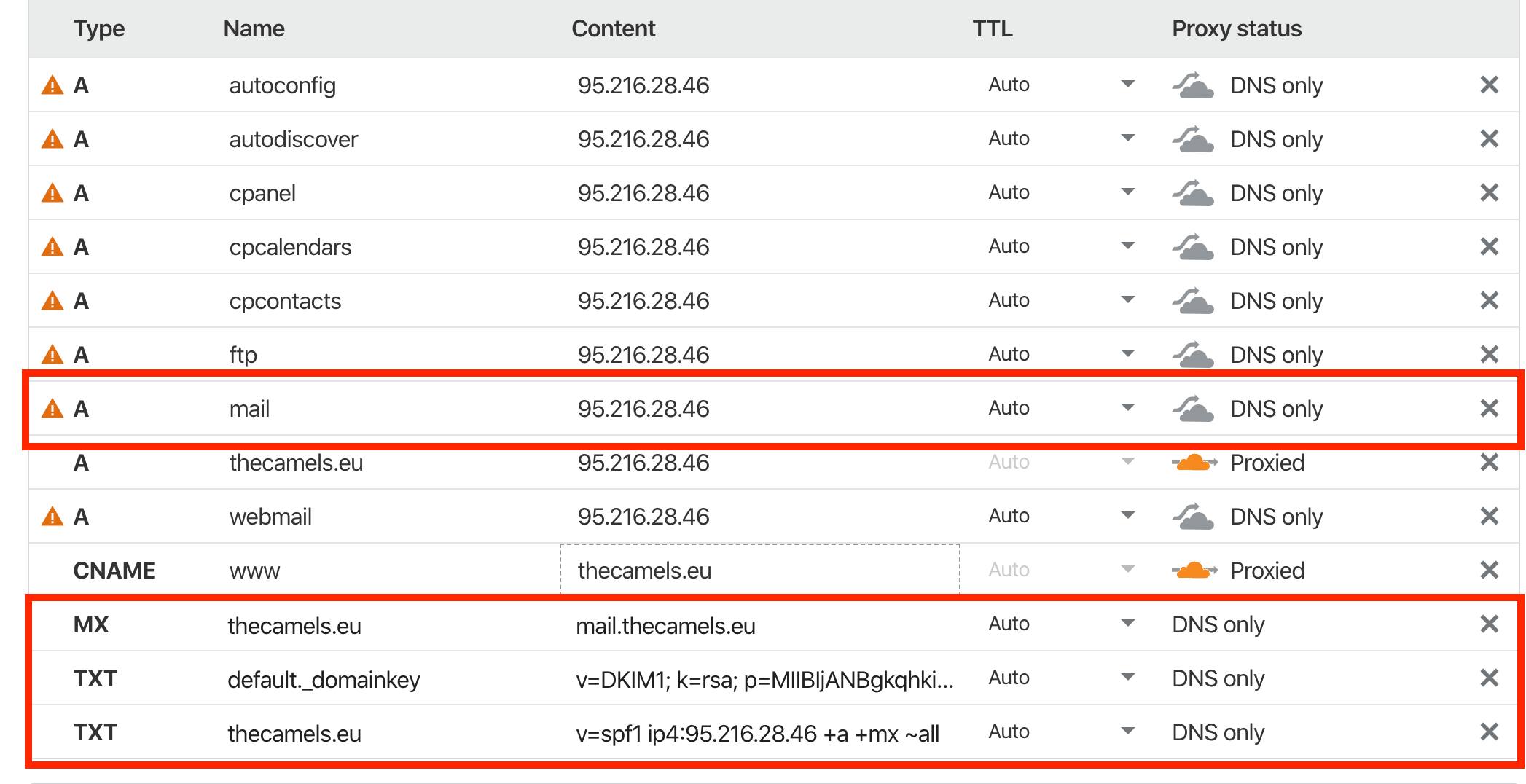Viewport: 1526px width, 784px height.
Task: Edit MX content mail.thecamels.eu
Action: [x=665, y=626]
